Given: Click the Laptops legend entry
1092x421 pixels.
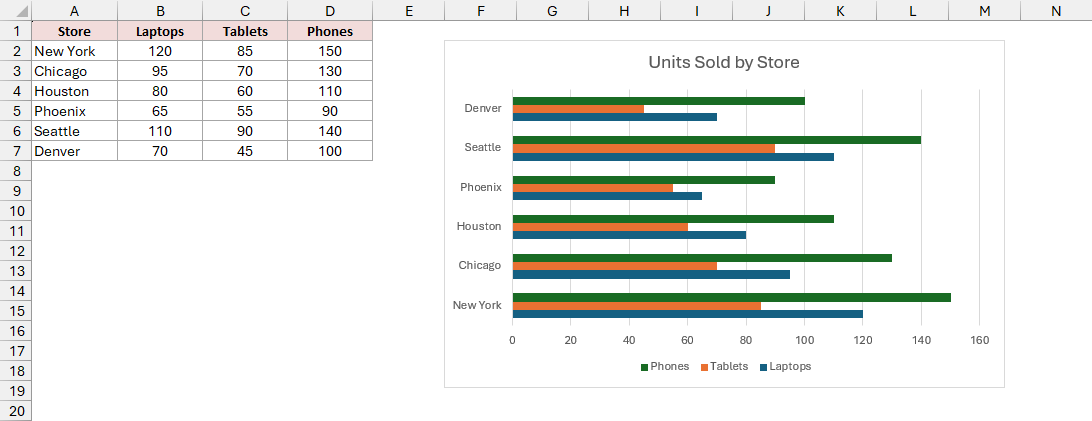Looking at the screenshot, I should click(x=786, y=367).
